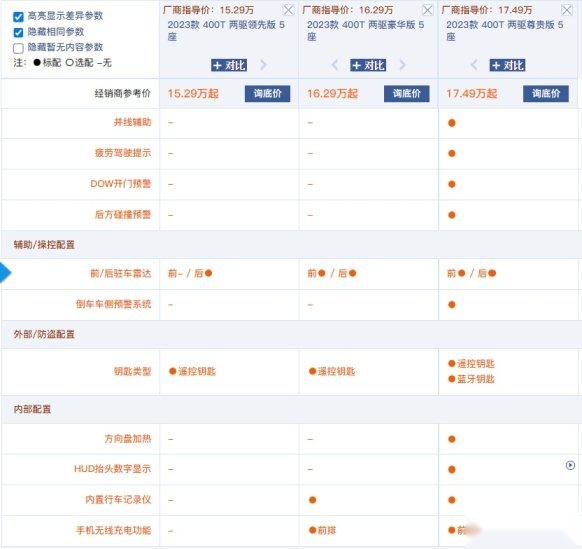Click the 钥匙类型 parameter label
The image size is (582, 549).
click(x=133, y=371)
